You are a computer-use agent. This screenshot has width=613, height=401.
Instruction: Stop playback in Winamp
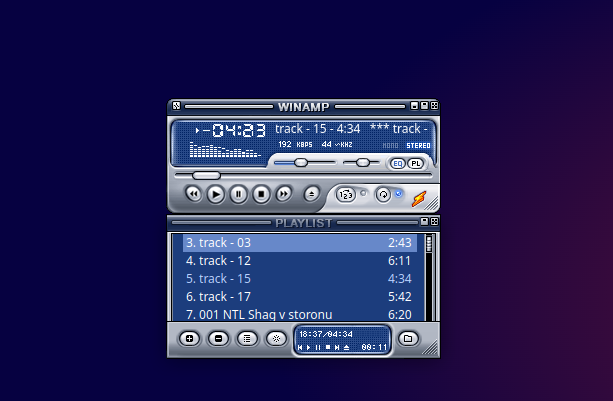coord(261,194)
